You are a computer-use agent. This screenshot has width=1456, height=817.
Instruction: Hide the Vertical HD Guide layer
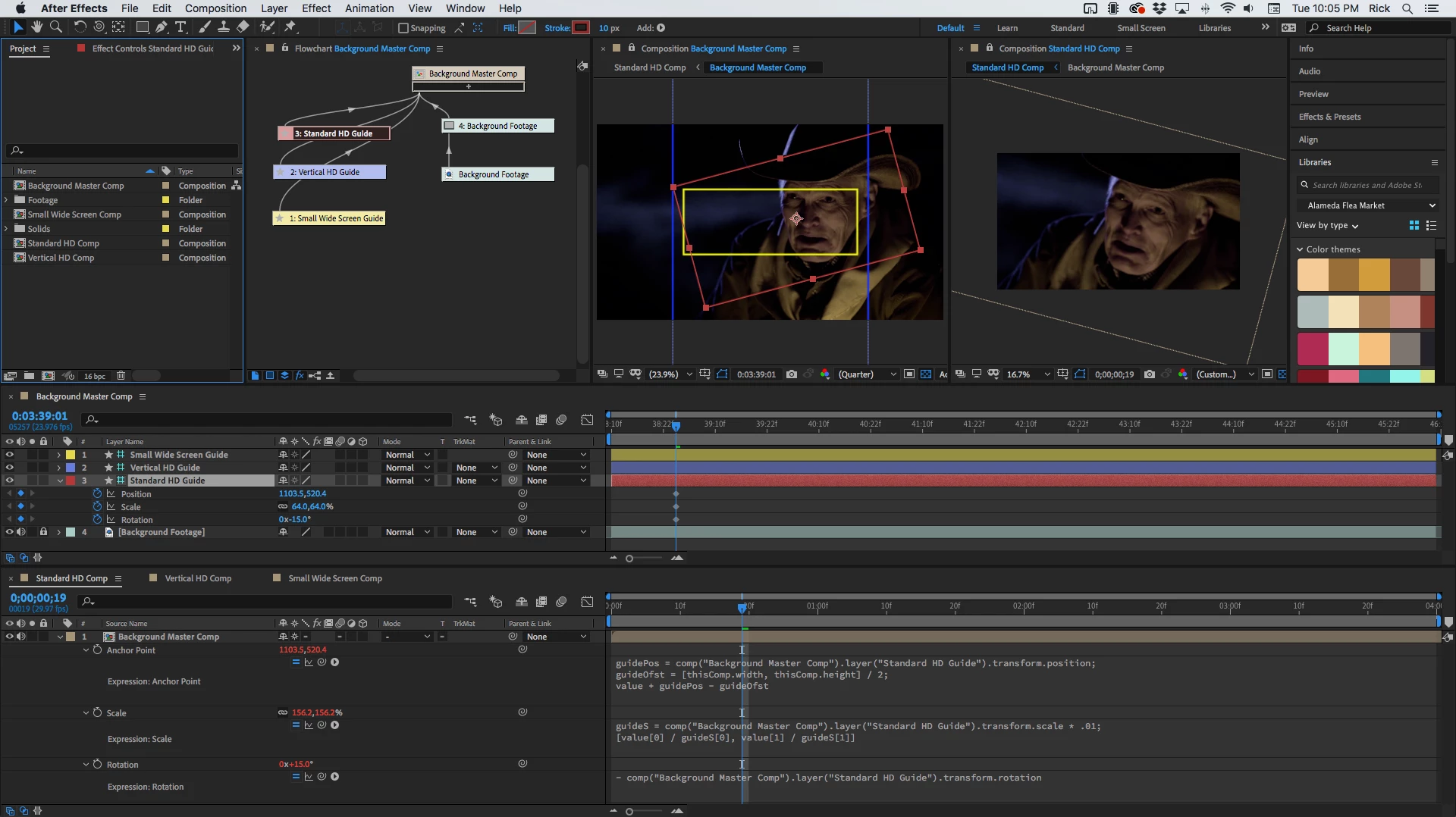(x=10, y=468)
